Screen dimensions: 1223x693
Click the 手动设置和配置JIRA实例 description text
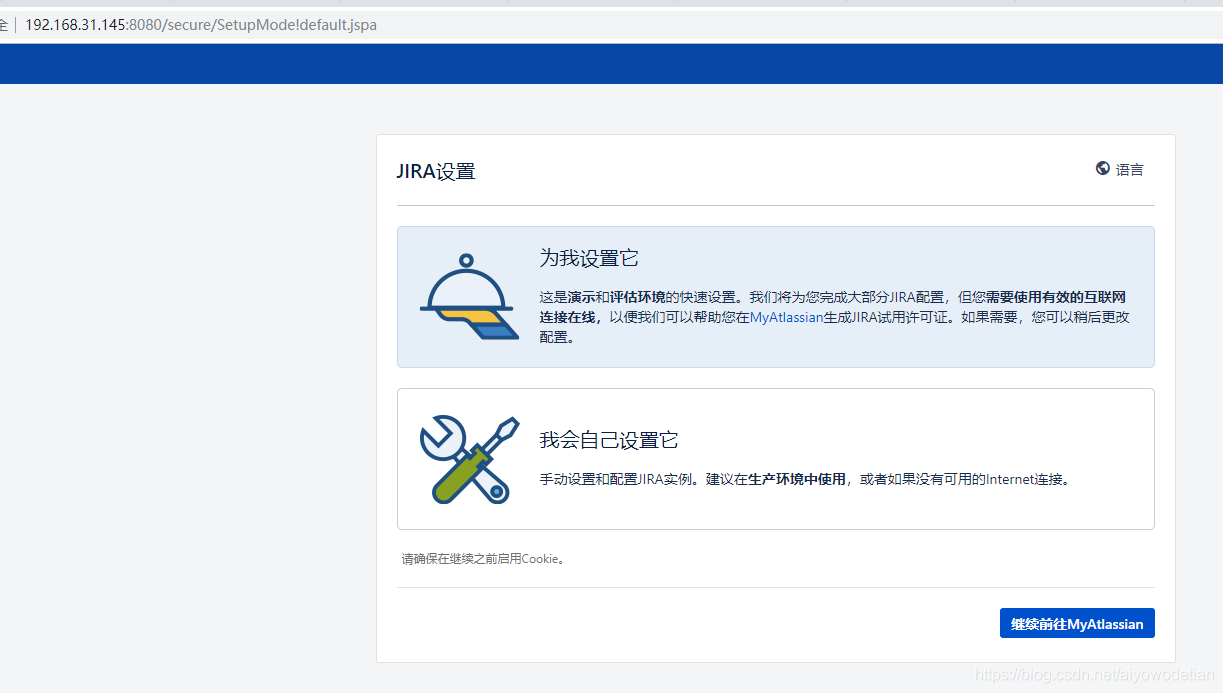click(805, 479)
